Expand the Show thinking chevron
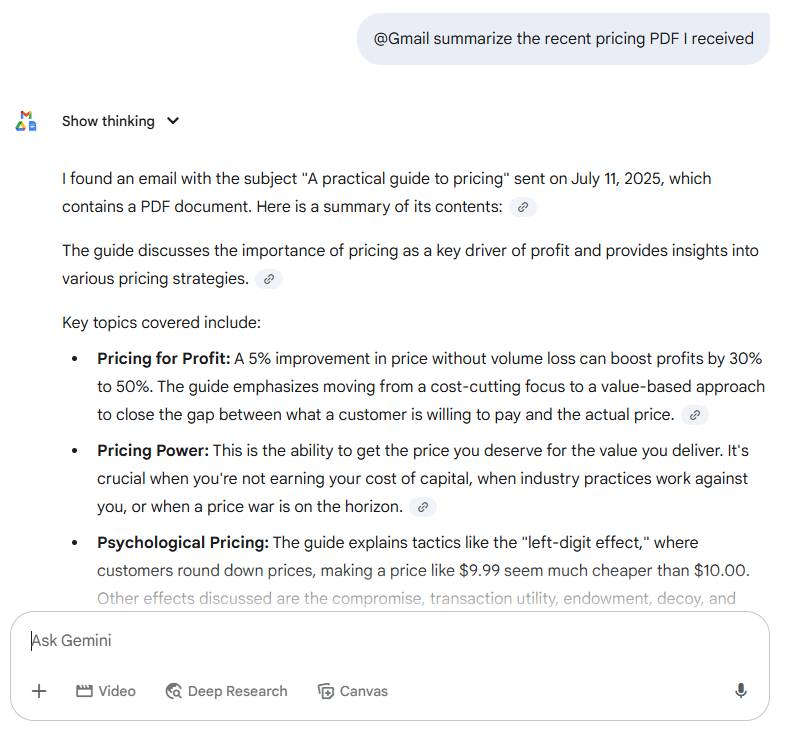The width and height of the screenshot is (785, 733). coord(173,121)
